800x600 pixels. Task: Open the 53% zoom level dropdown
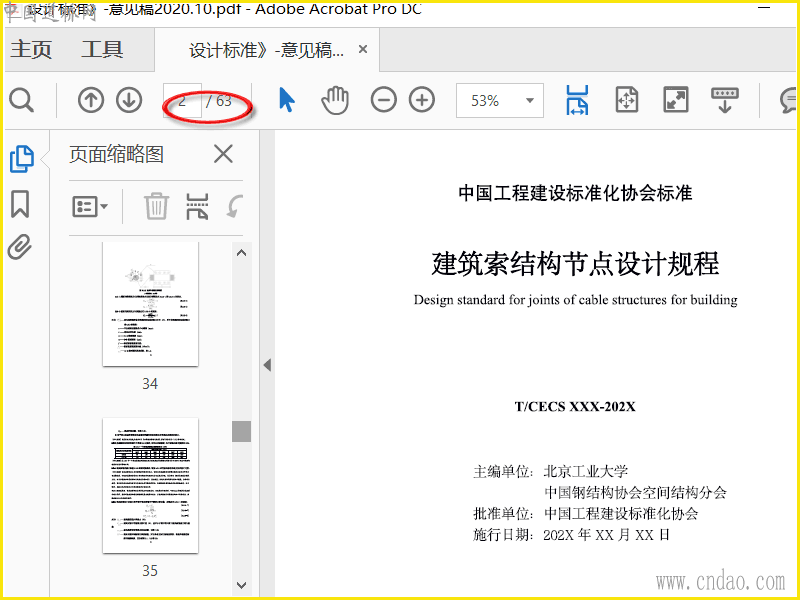click(530, 101)
